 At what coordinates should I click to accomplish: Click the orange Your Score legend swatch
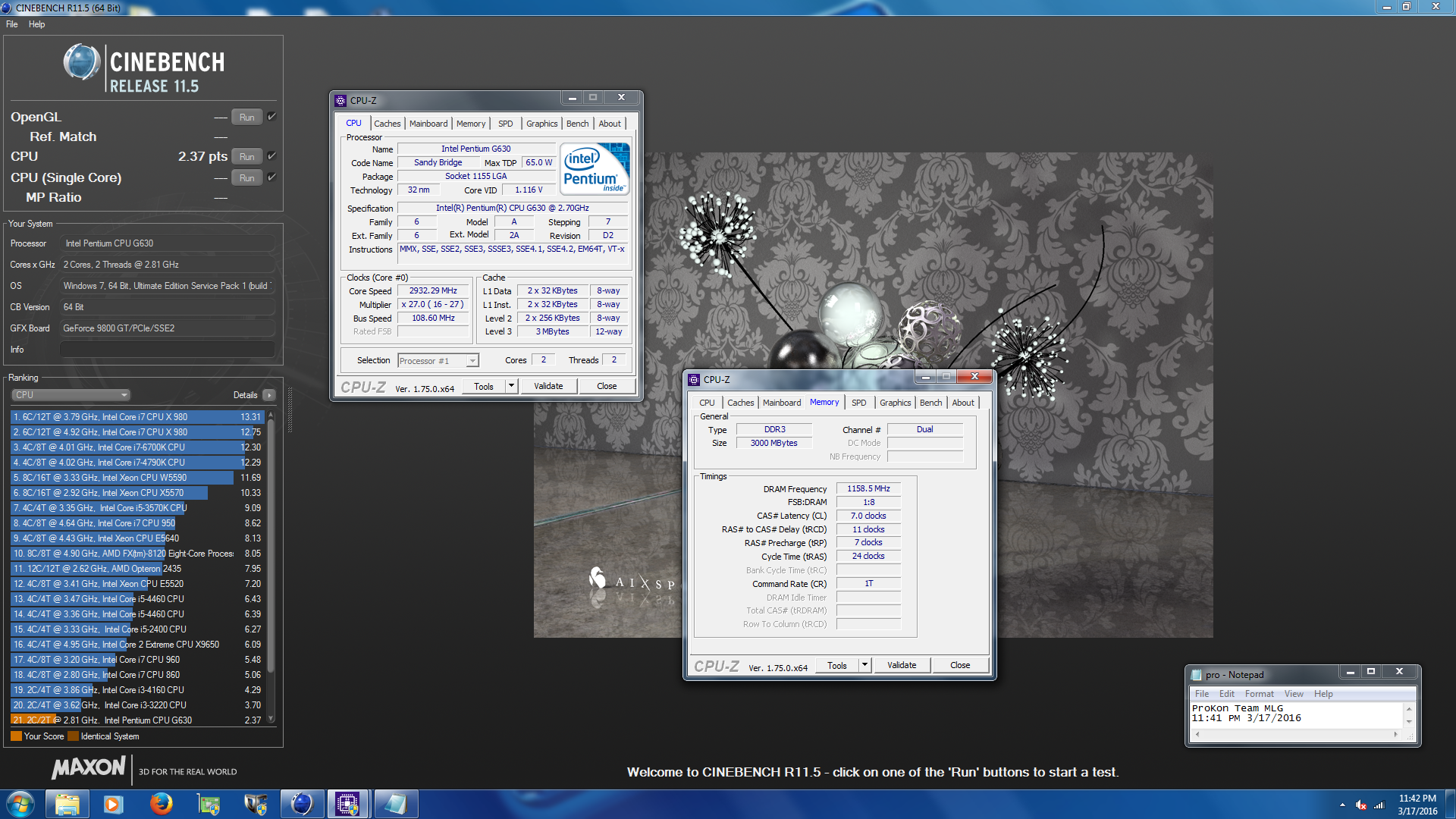[16, 736]
